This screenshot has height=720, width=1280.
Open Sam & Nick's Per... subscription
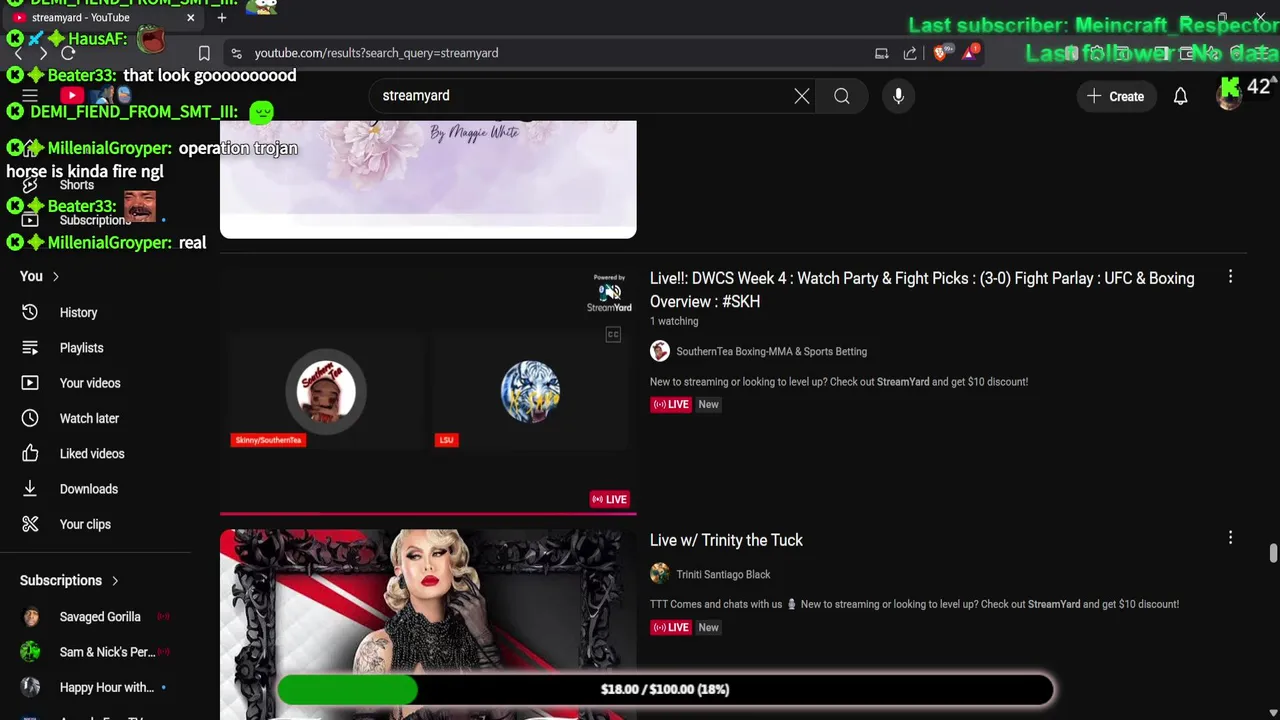(x=105, y=652)
